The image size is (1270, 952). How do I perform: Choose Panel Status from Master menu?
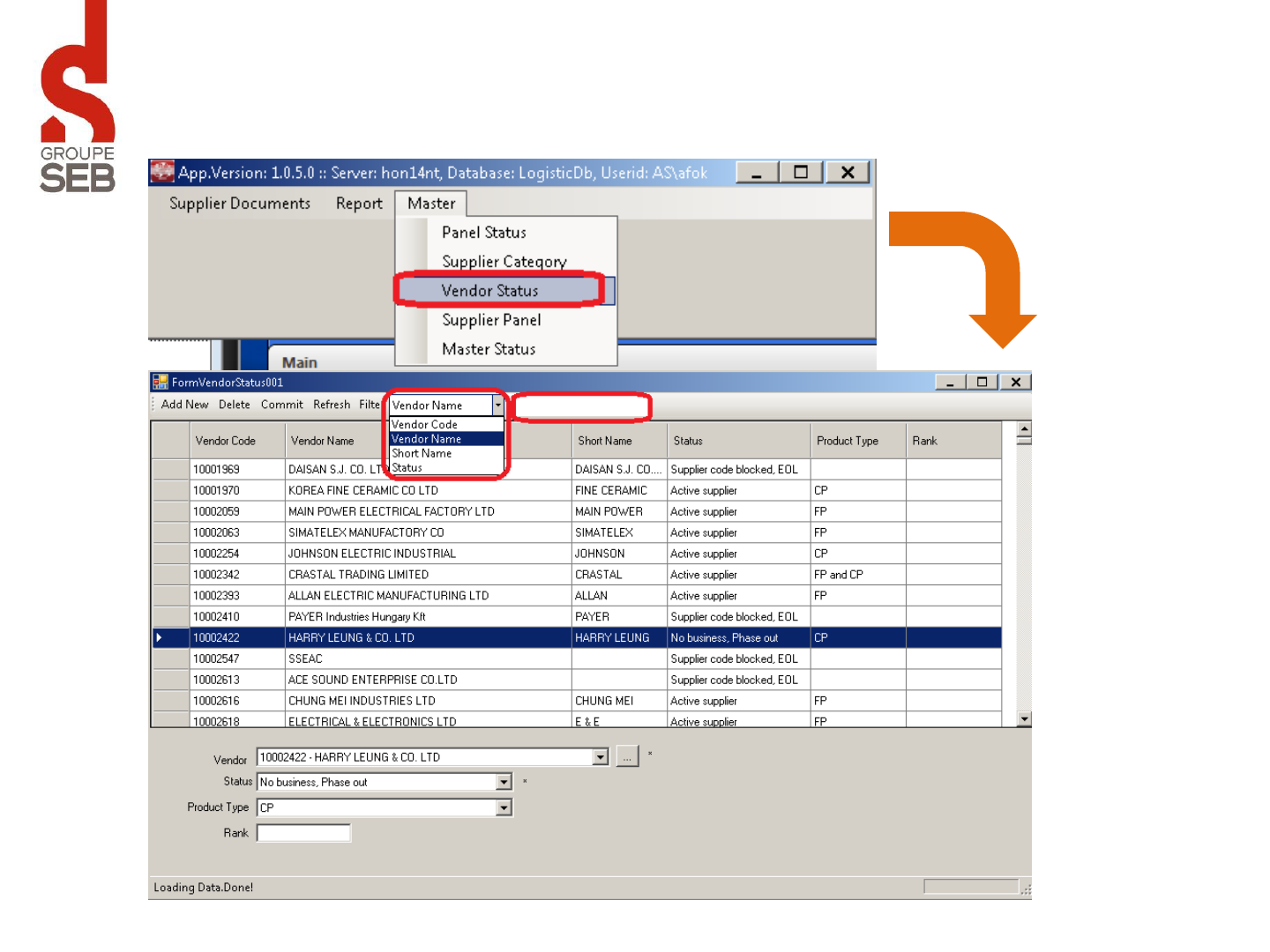484,233
